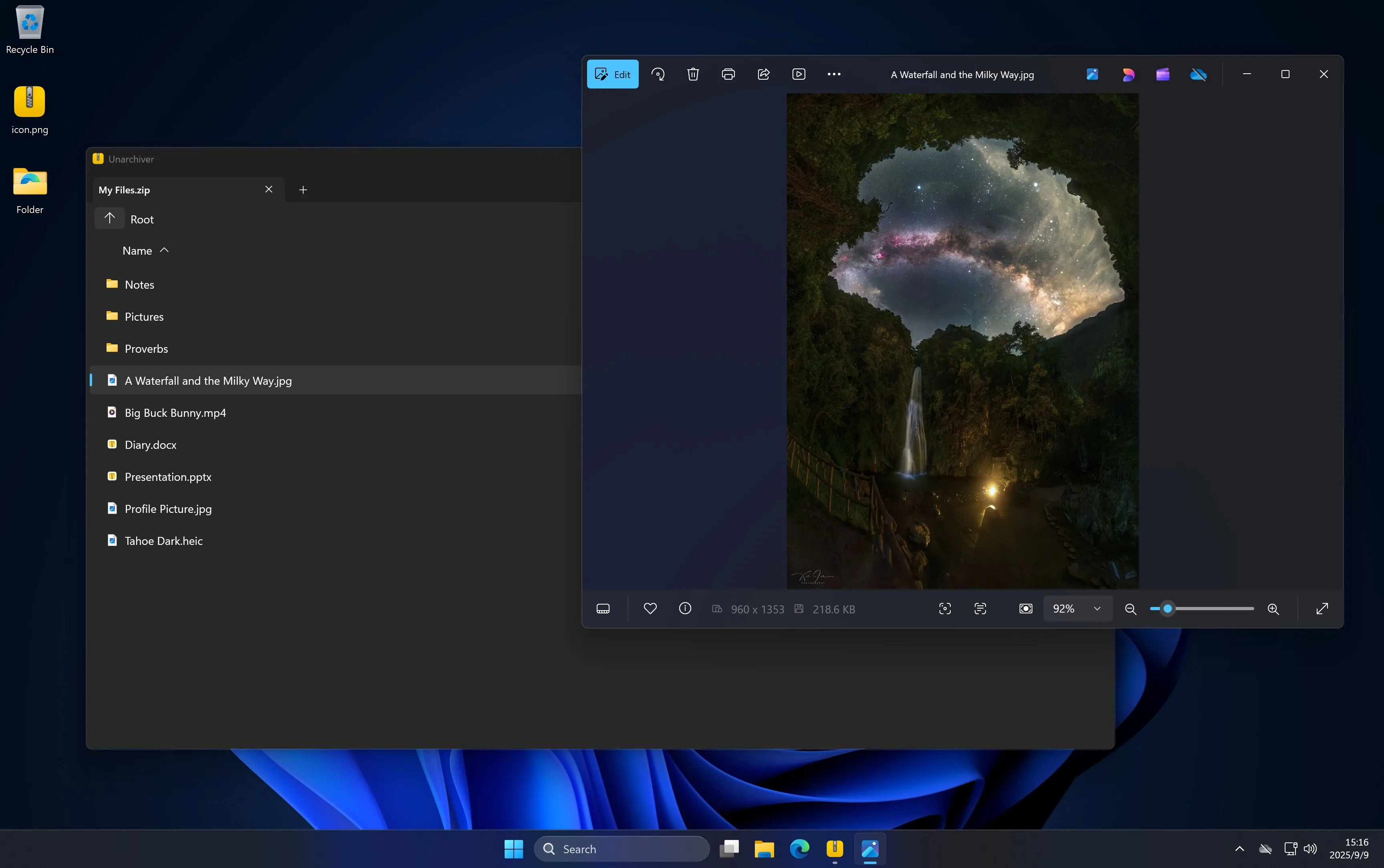Open the Pictures folder

pyautogui.click(x=336, y=316)
